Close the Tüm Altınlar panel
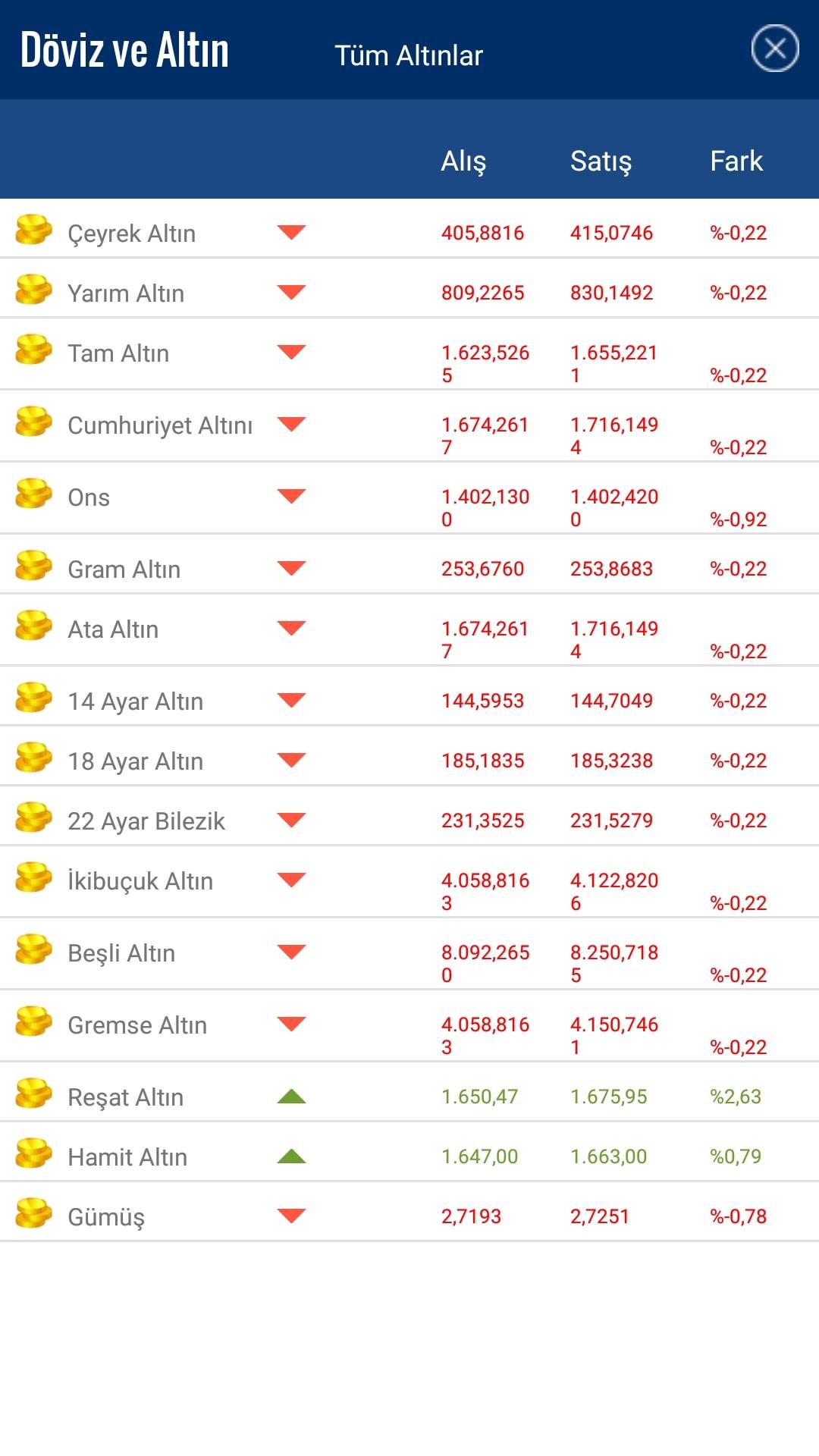Image resolution: width=819 pixels, height=1456 pixels. (x=775, y=49)
